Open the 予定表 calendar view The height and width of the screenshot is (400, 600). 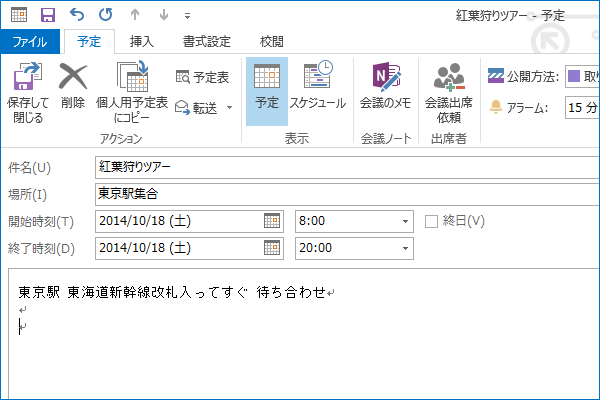tap(202, 77)
